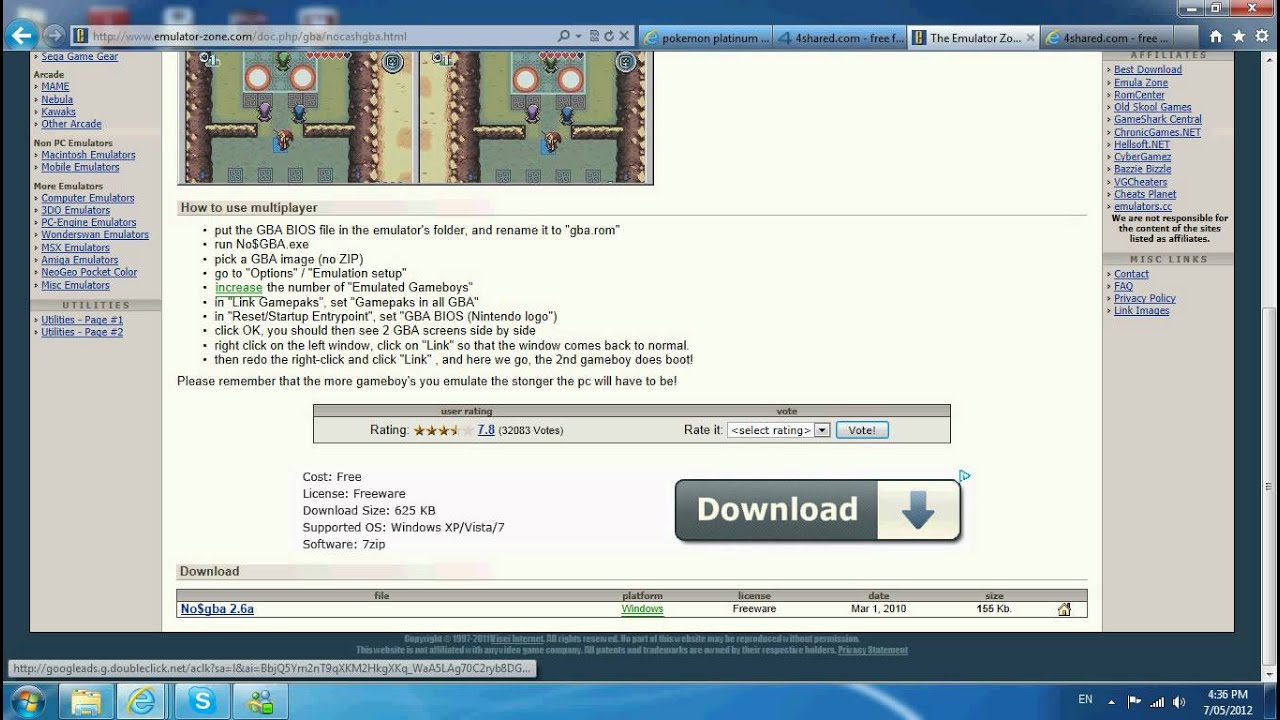Click the Vote! button
This screenshot has width=1280, height=720.
[x=861, y=430]
